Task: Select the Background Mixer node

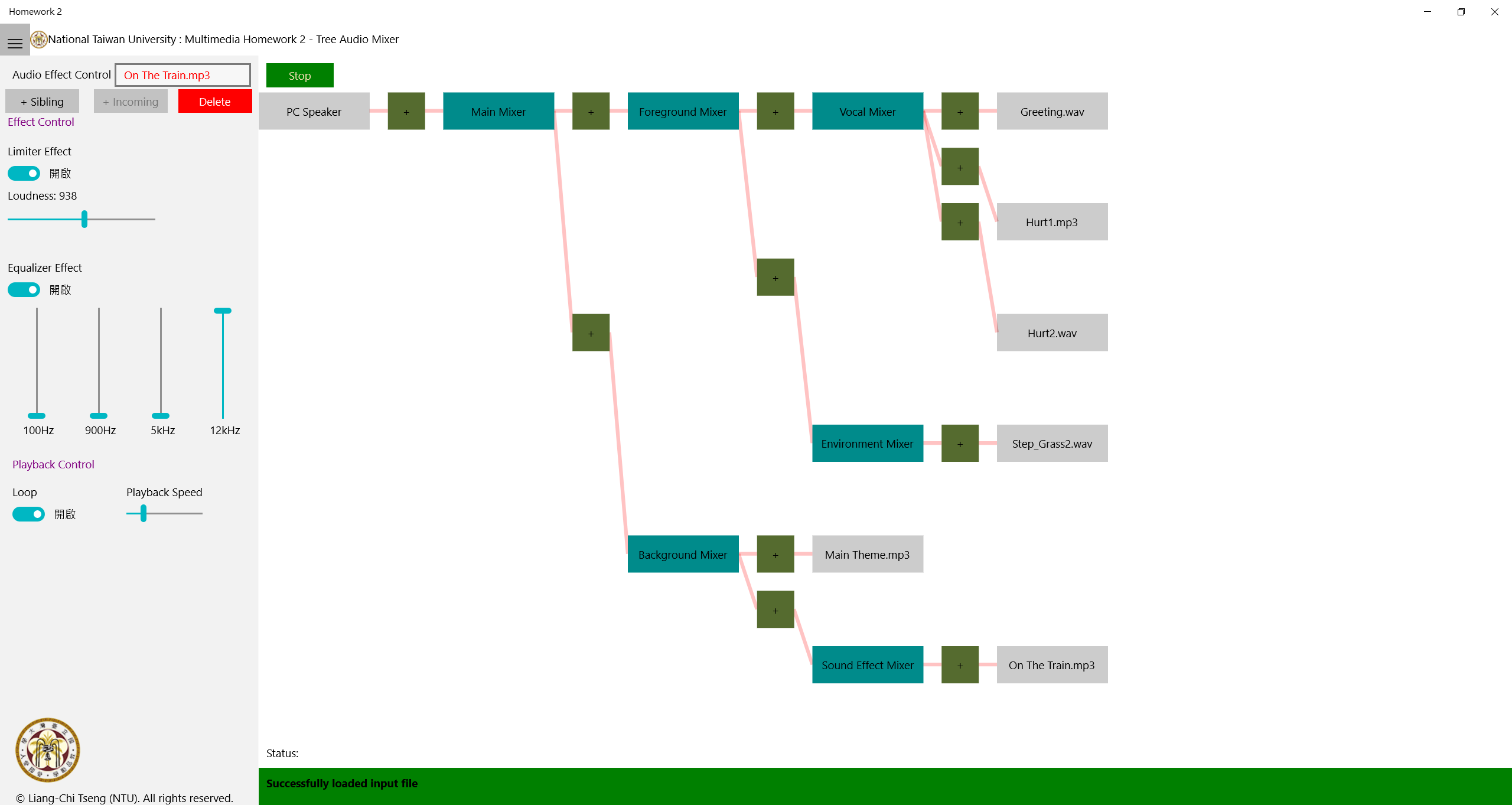Action: (683, 555)
